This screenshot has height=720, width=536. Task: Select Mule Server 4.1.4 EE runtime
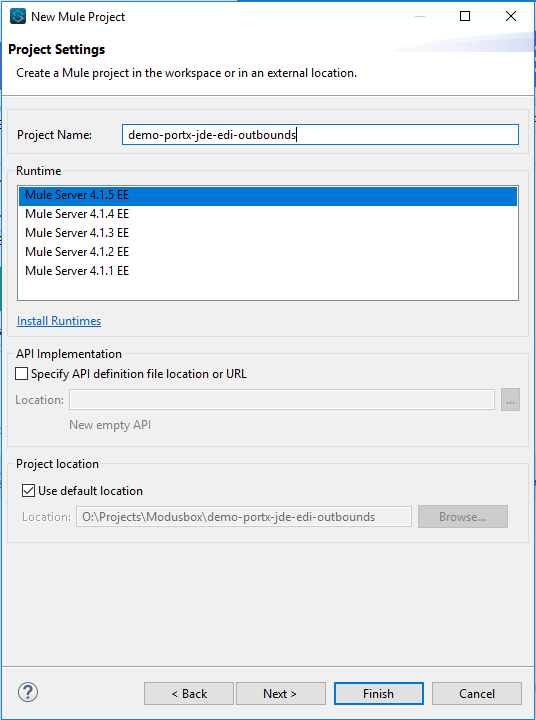point(268,214)
